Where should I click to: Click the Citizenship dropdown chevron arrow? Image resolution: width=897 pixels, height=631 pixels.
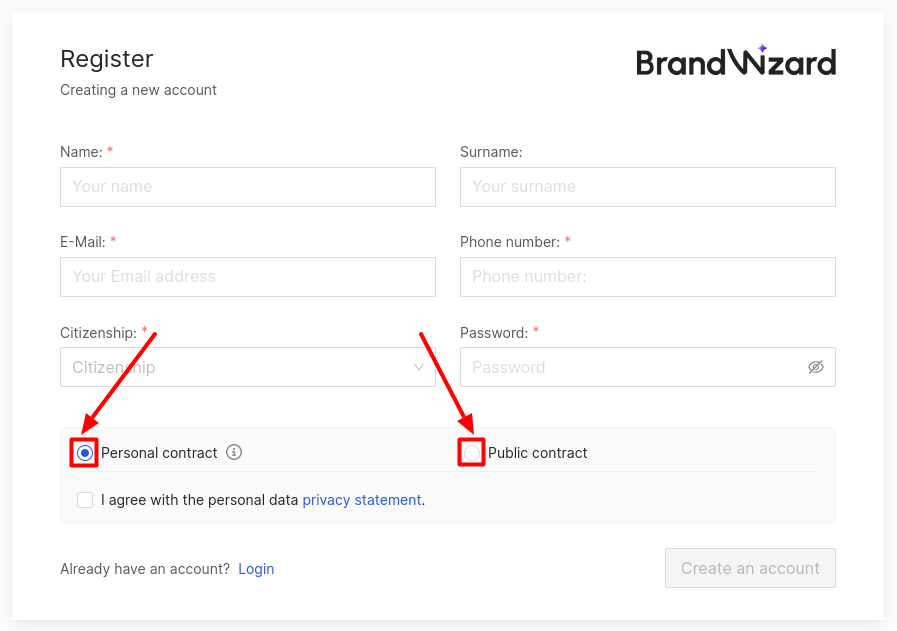pyautogui.click(x=419, y=367)
